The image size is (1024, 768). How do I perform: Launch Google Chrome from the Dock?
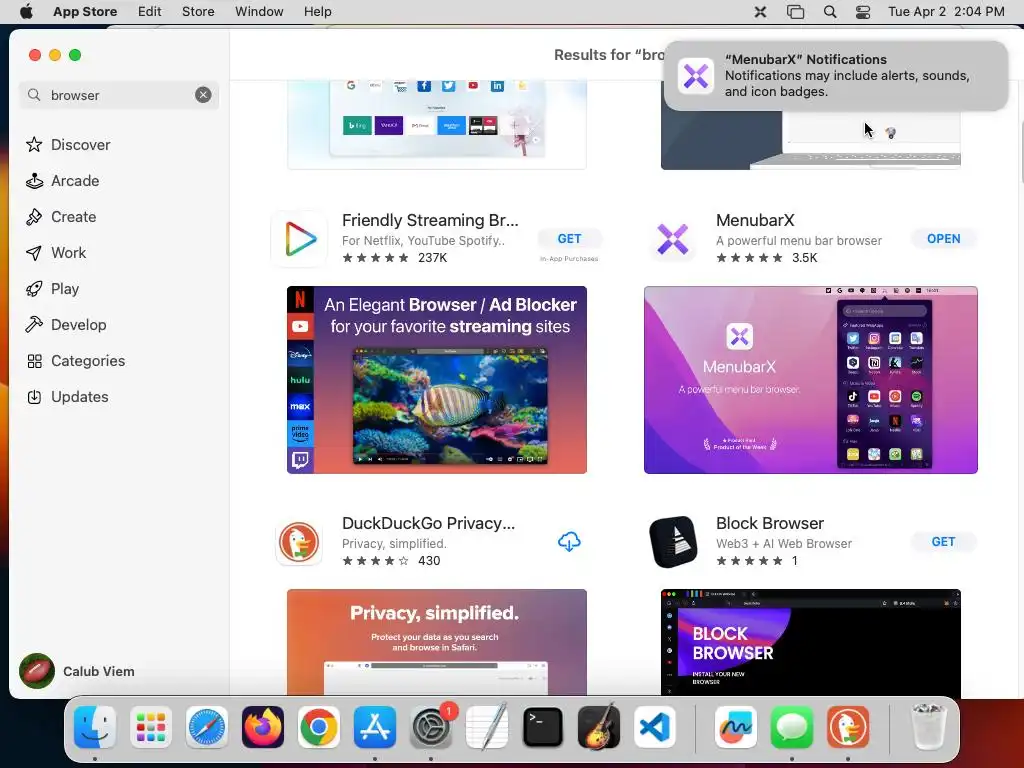pyautogui.click(x=319, y=727)
